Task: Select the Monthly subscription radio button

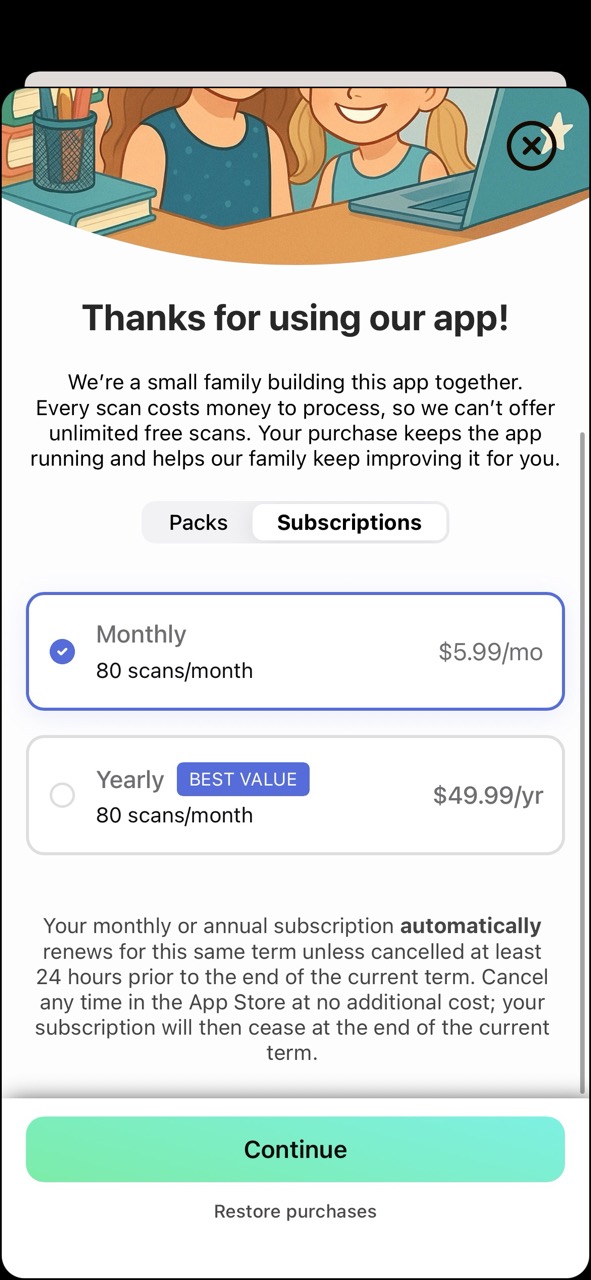Action: (62, 651)
